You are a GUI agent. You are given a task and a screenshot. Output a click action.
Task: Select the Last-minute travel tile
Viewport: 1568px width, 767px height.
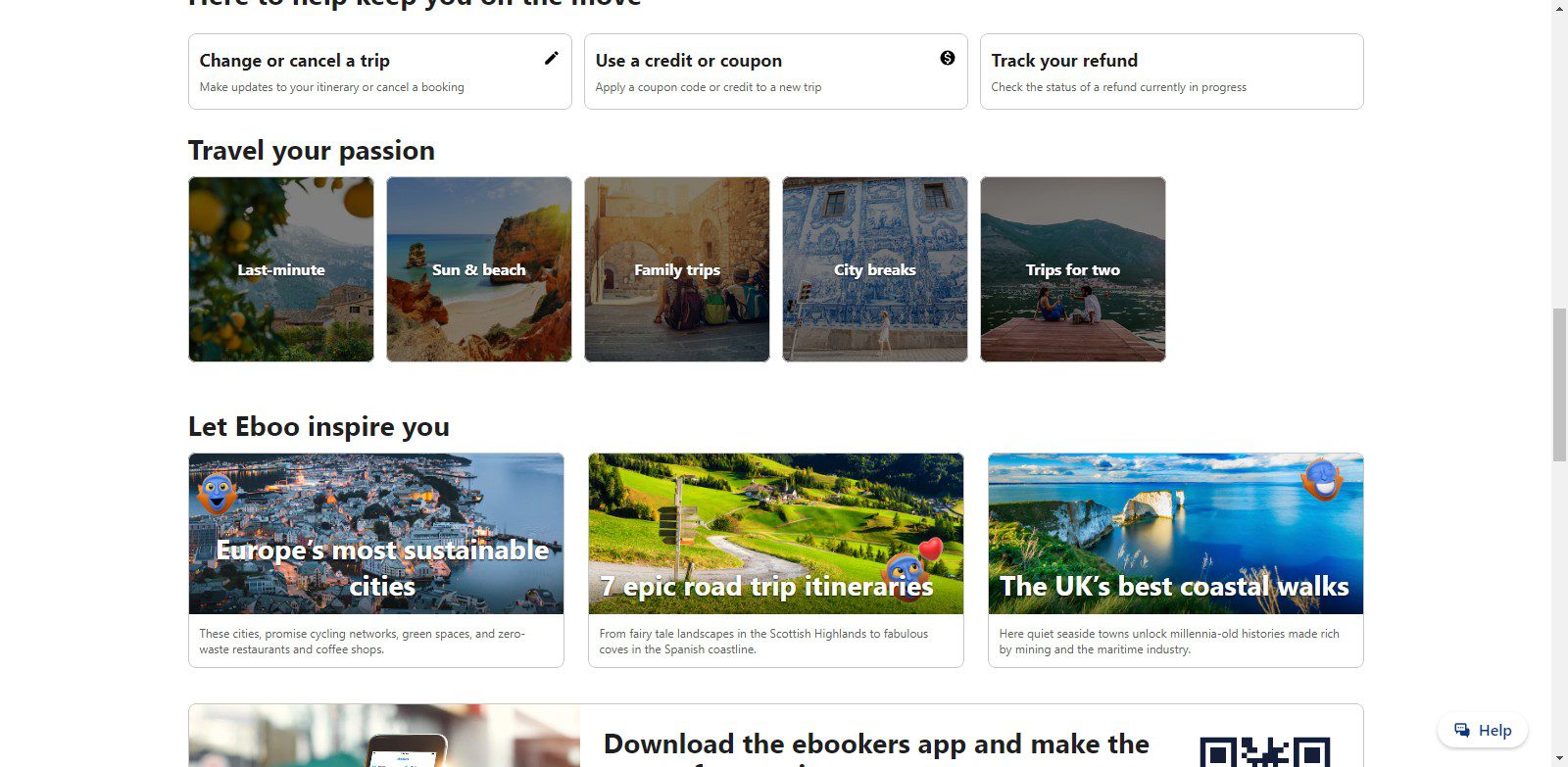click(281, 269)
